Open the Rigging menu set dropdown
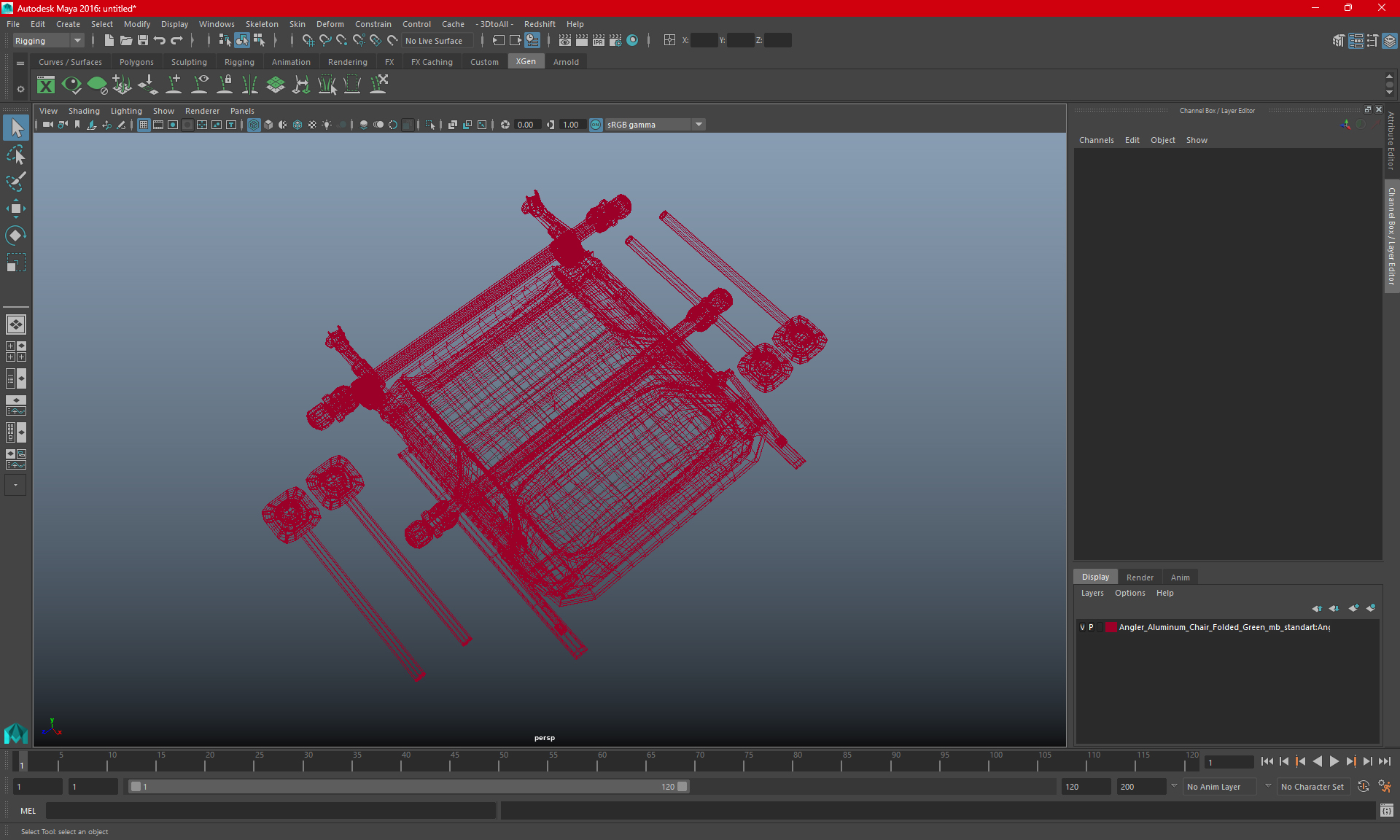 [48, 41]
